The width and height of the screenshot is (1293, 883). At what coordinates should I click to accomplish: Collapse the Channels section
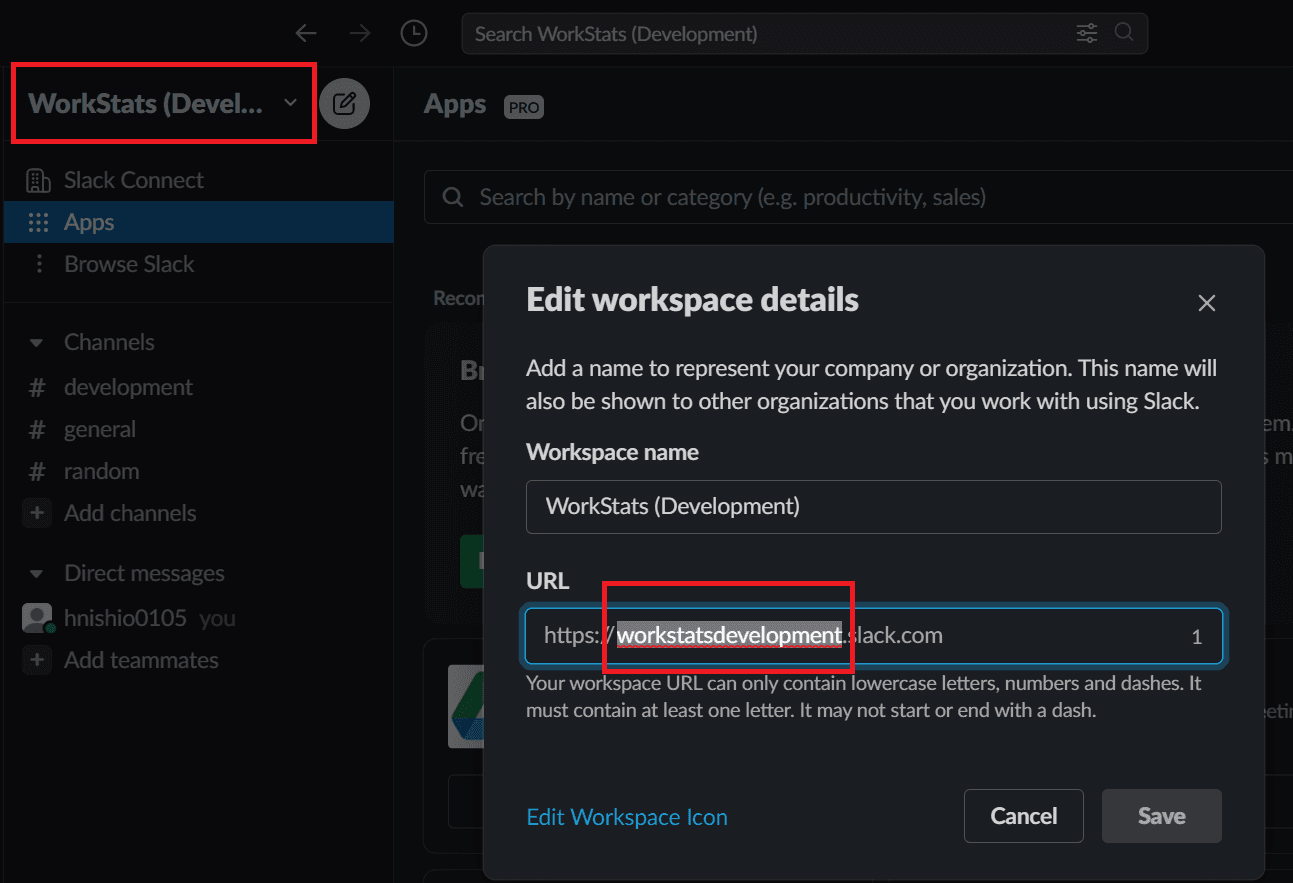[x=37, y=342]
